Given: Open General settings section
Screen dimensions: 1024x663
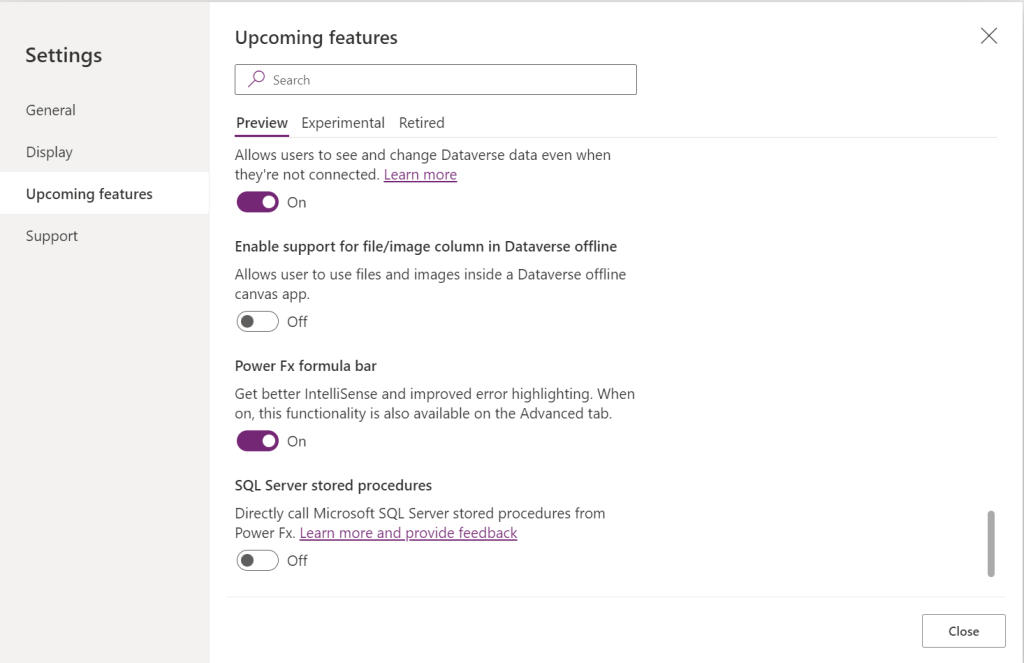Looking at the screenshot, I should (51, 110).
